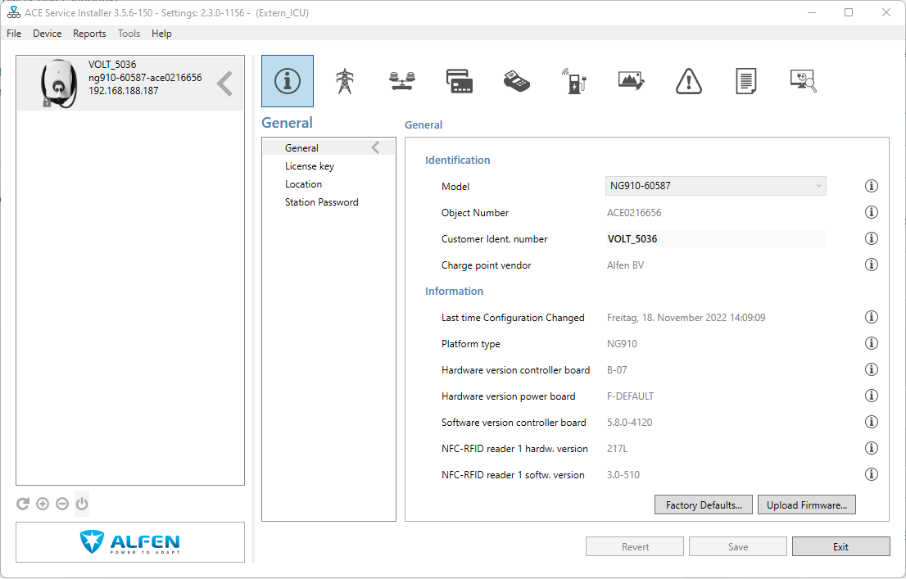
Task: Select device address 192.168.188.187 in list
Action: coord(123,91)
